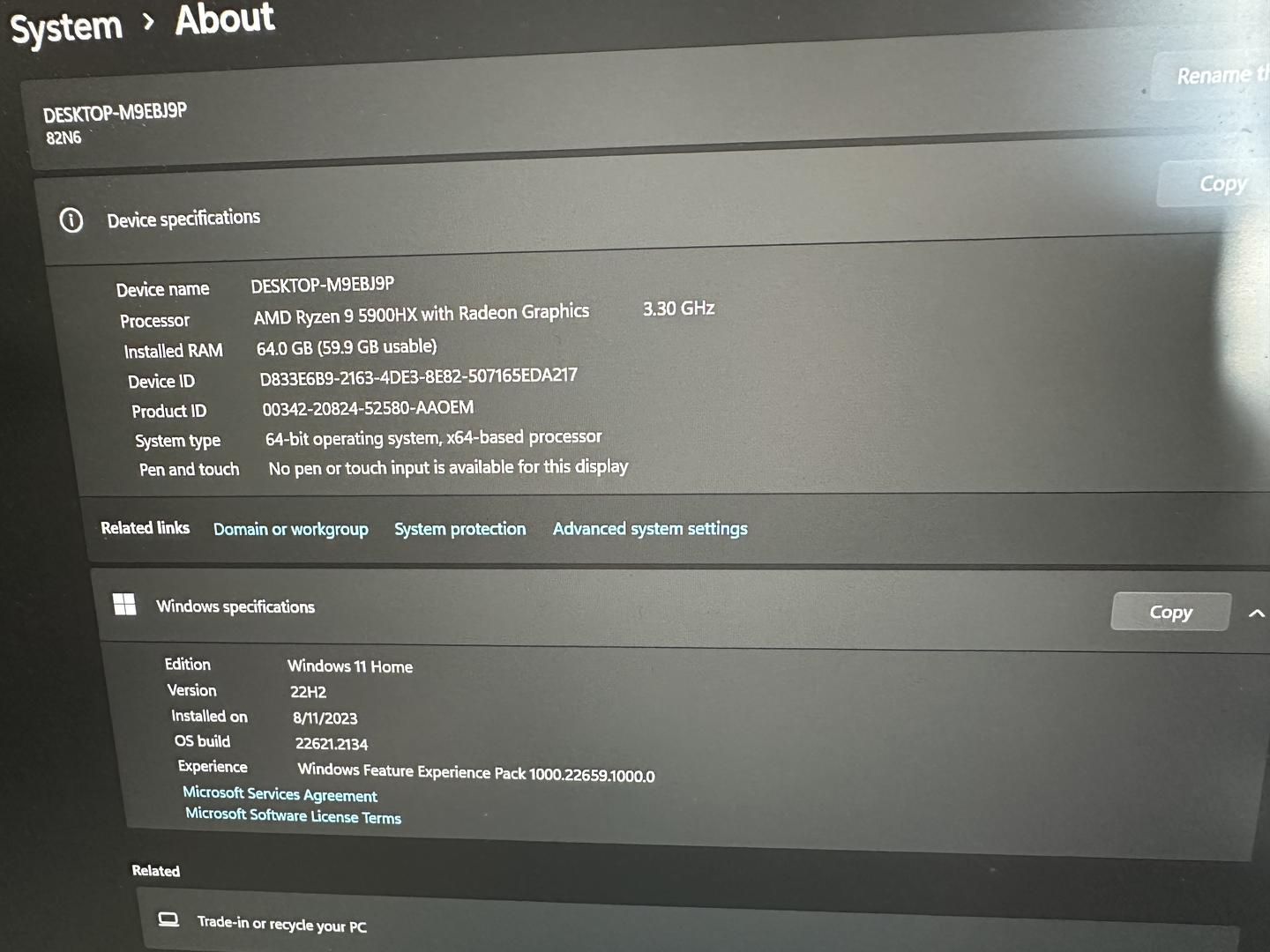This screenshot has height=952, width=1270.
Task: Open the System protection link
Action: [459, 529]
